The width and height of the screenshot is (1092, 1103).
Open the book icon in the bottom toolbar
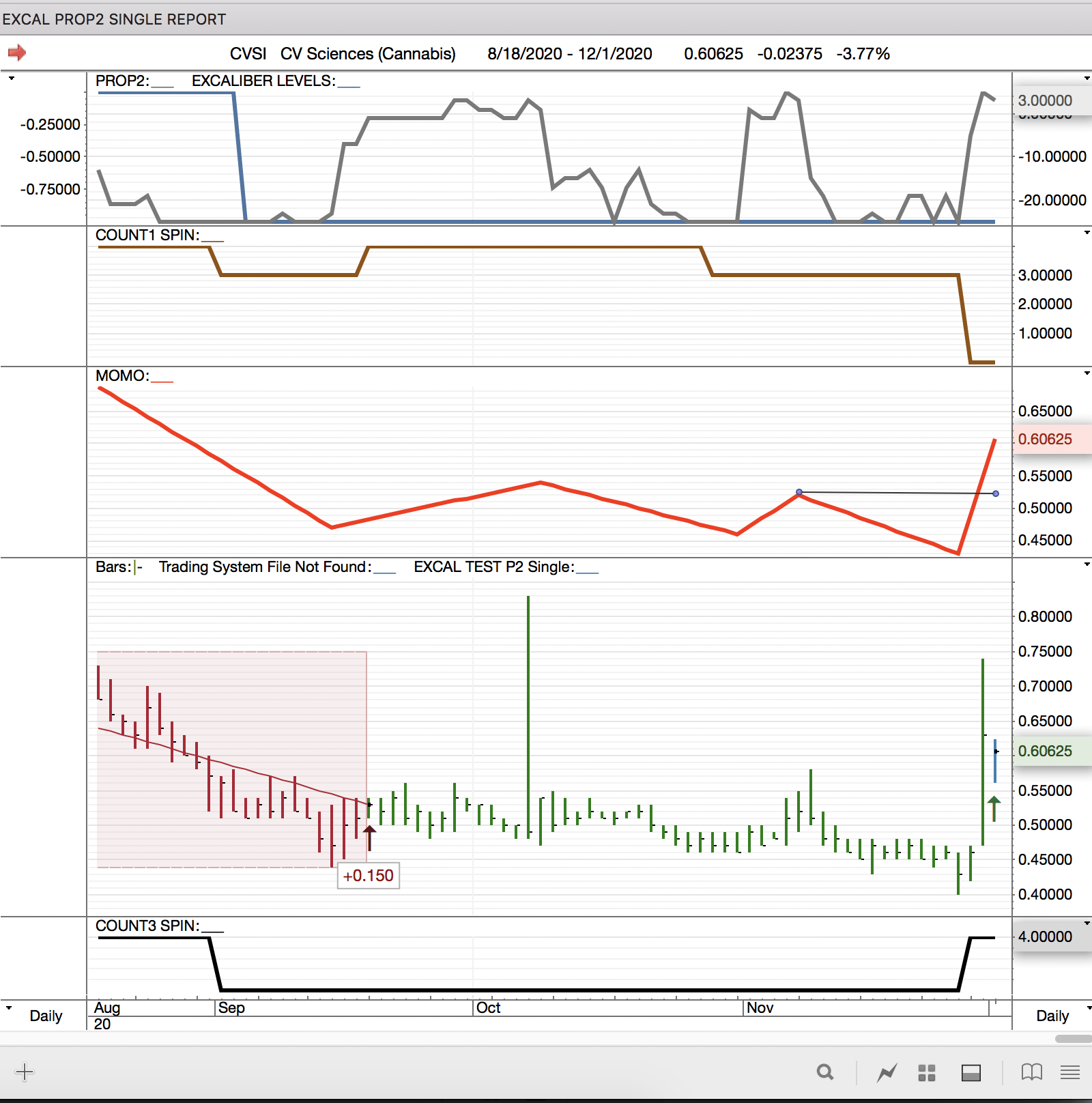click(x=1031, y=1072)
